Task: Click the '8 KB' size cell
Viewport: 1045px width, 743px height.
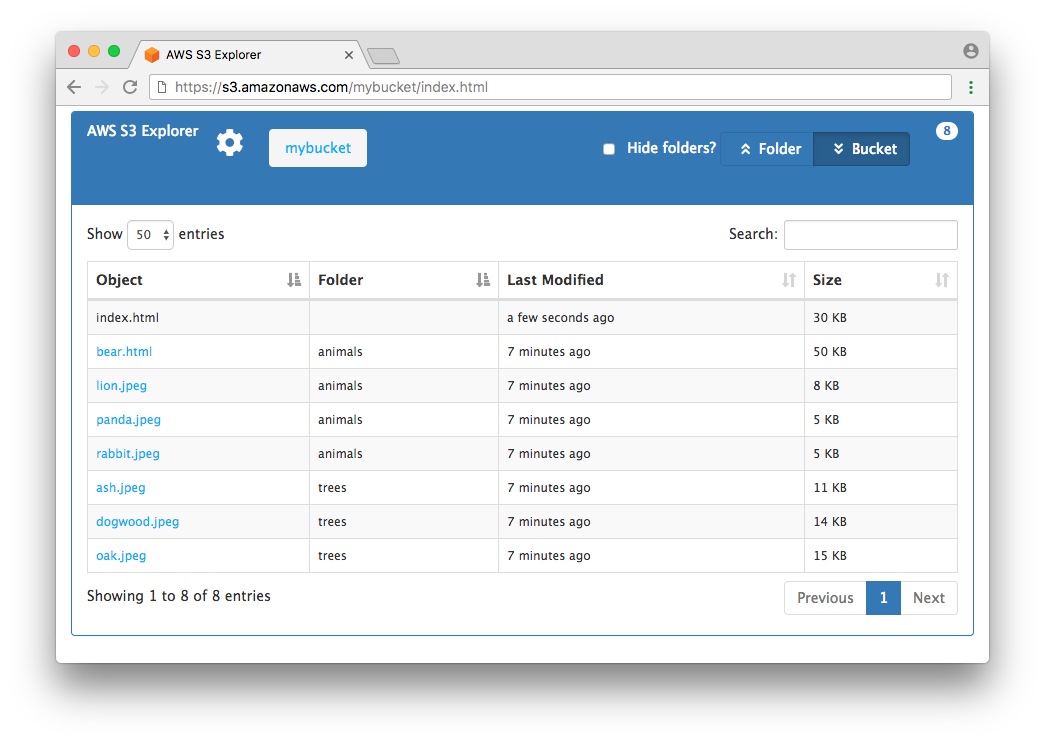Action: pos(880,386)
